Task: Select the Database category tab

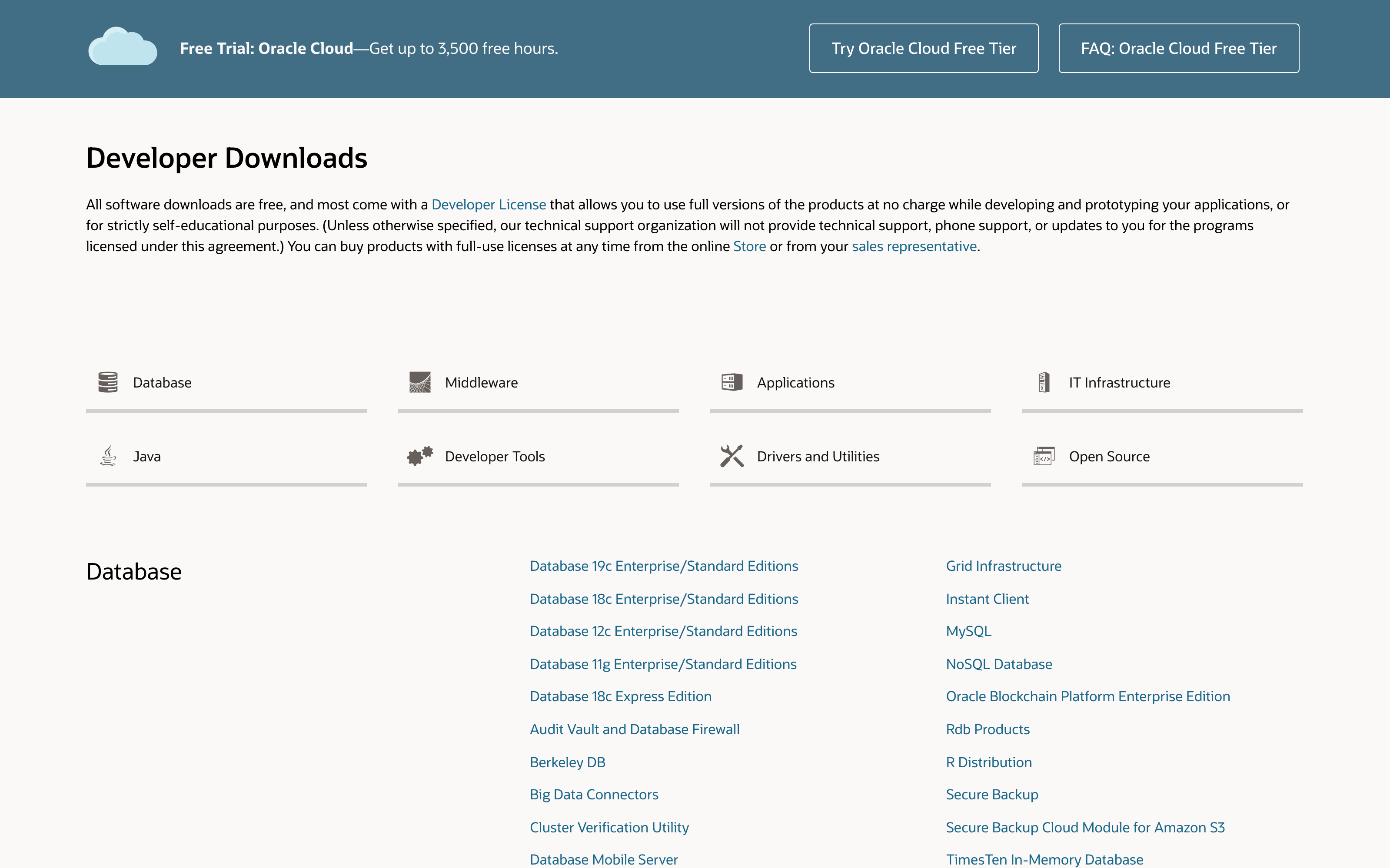Action: pyautogui.click(x=226, y=383)
